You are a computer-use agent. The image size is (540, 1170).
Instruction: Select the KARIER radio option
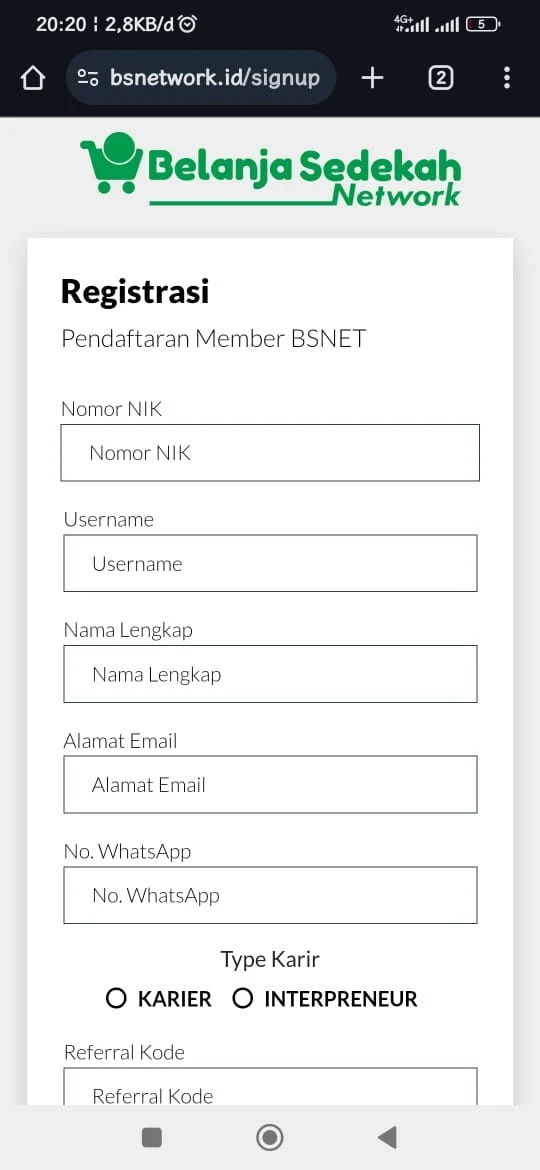click(116, 998)
